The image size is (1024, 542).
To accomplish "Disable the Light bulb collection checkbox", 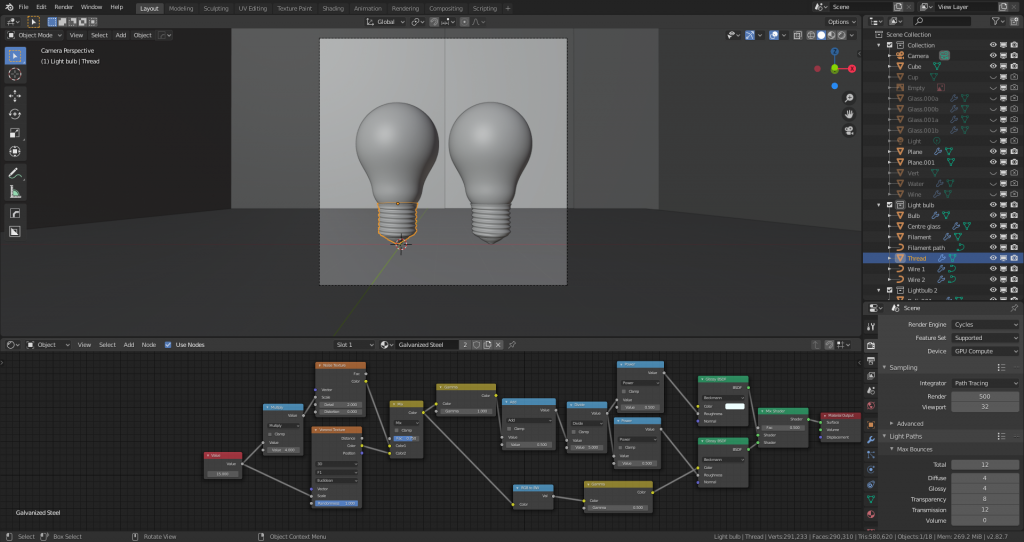I will (x=888, y=205).
